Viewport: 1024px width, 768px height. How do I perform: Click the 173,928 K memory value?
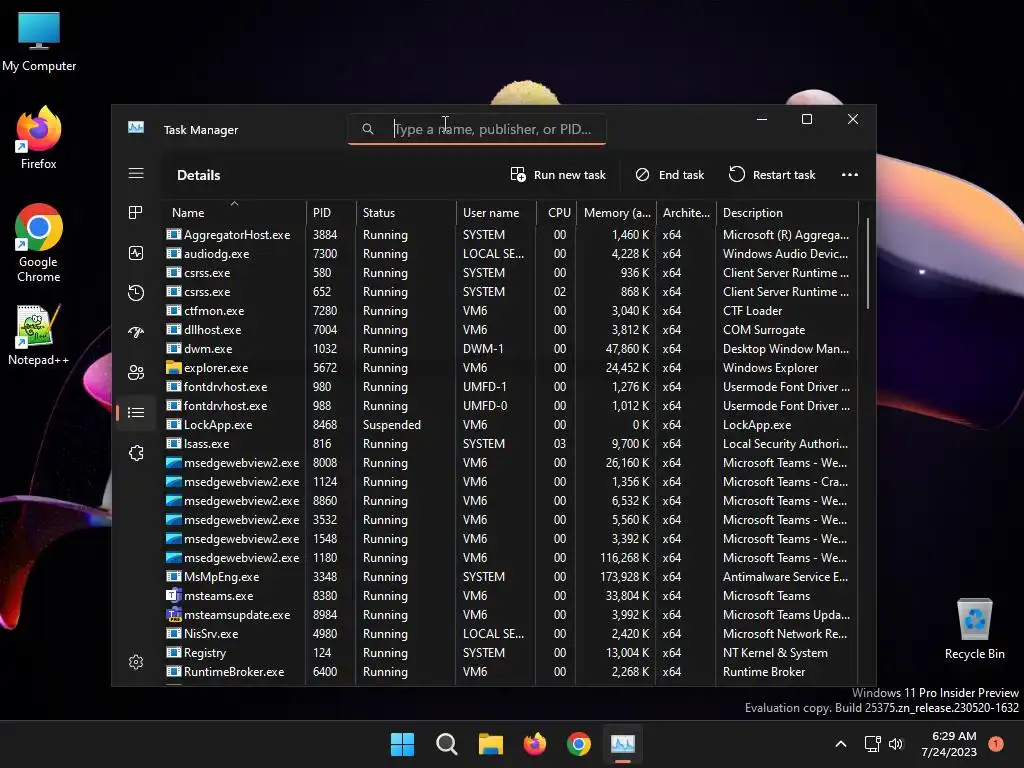tap(624, 577)
